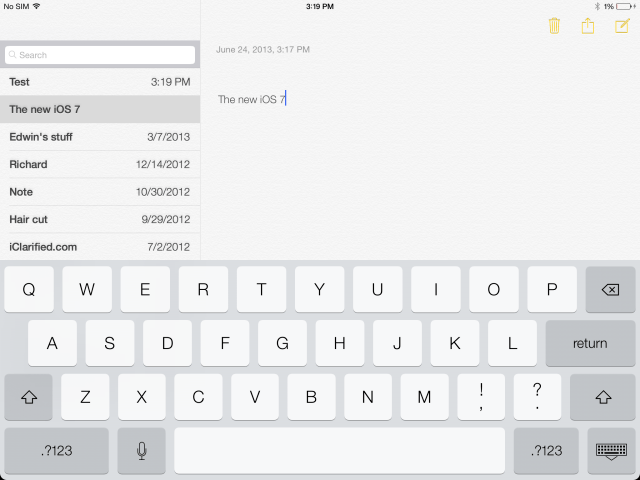This screenshot has width=640, height=480.
Task: Tap the 3:19 PM status bar clock
Action: click(x=320, y=6)
